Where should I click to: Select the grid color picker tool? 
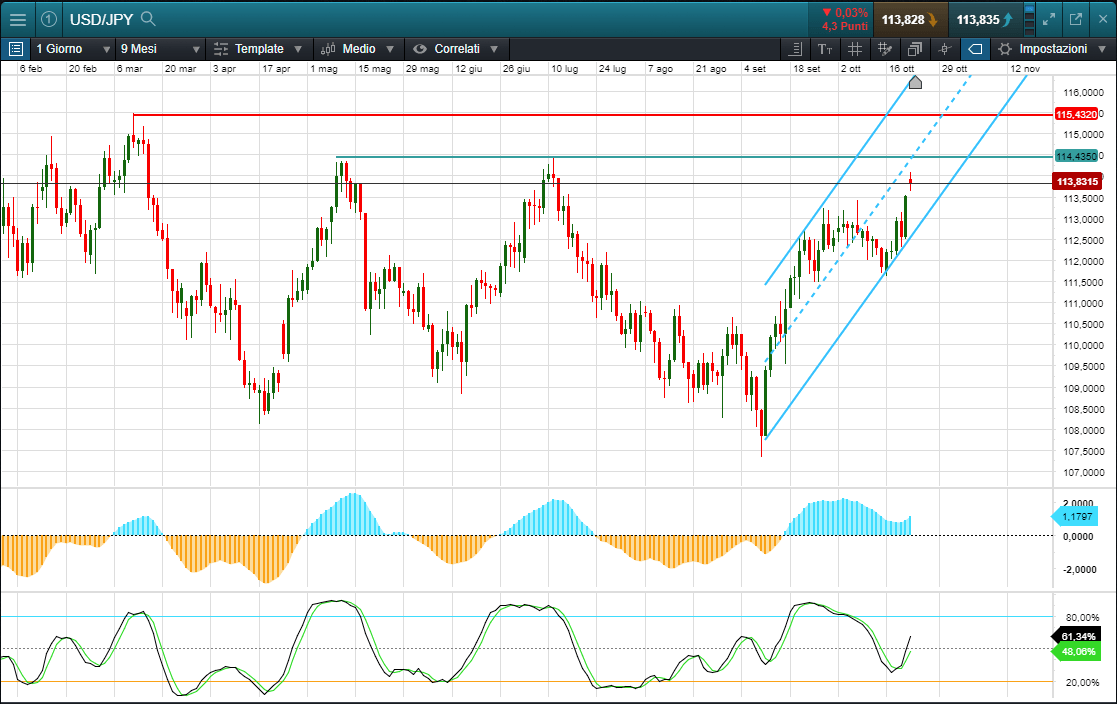coord(885,48)
